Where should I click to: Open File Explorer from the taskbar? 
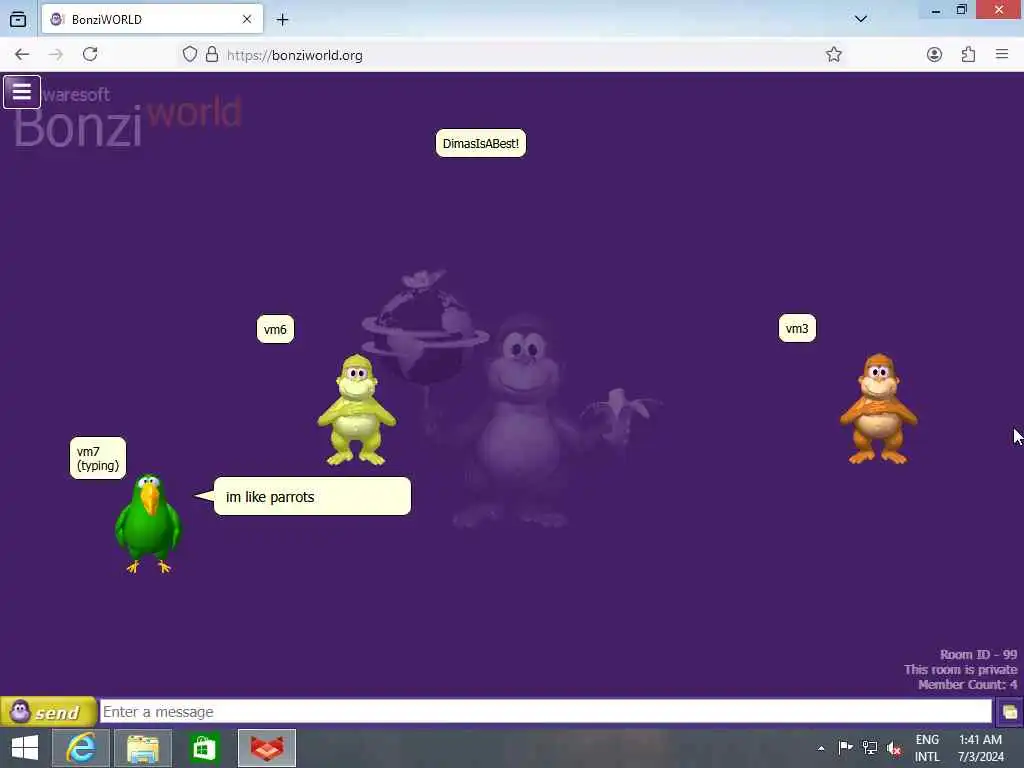coord(143,748)
